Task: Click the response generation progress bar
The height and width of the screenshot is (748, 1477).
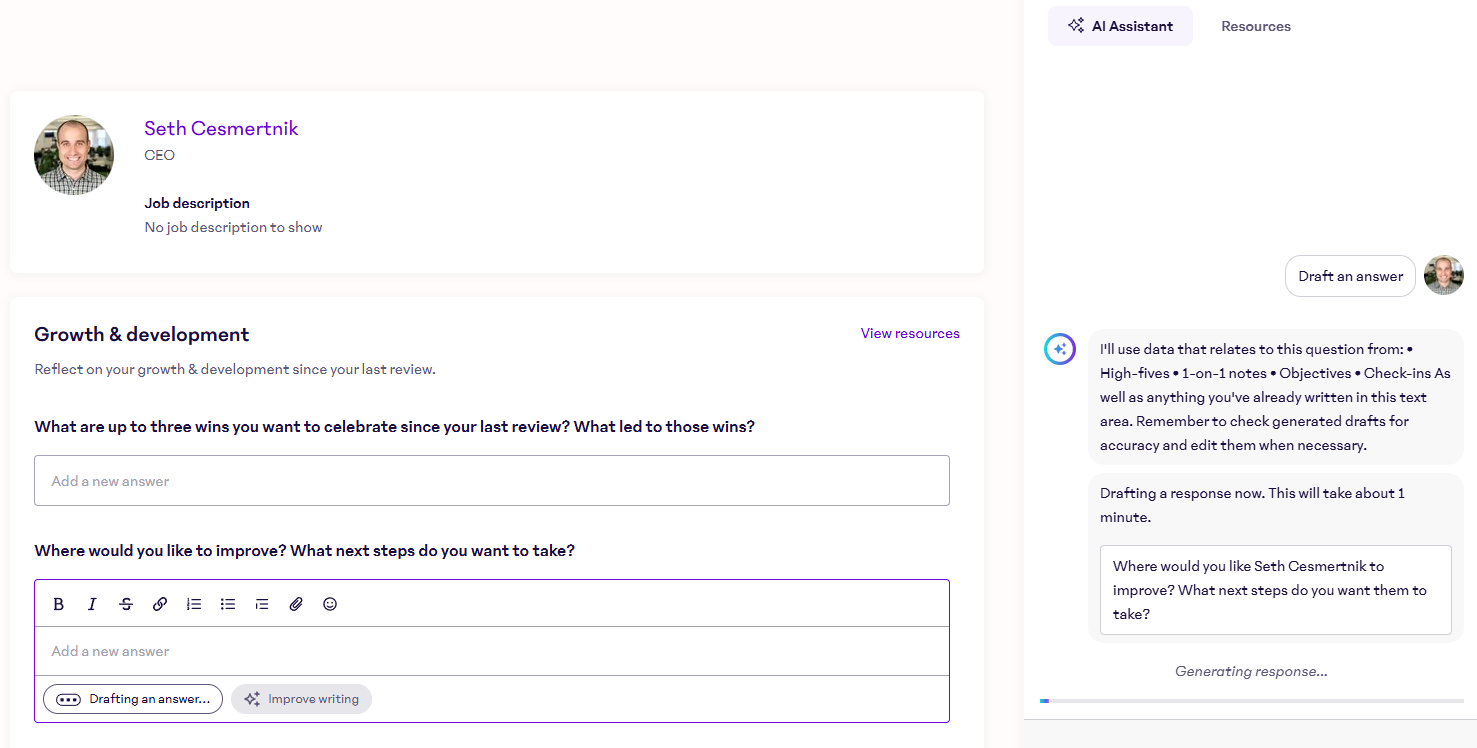Action: 1251,701
